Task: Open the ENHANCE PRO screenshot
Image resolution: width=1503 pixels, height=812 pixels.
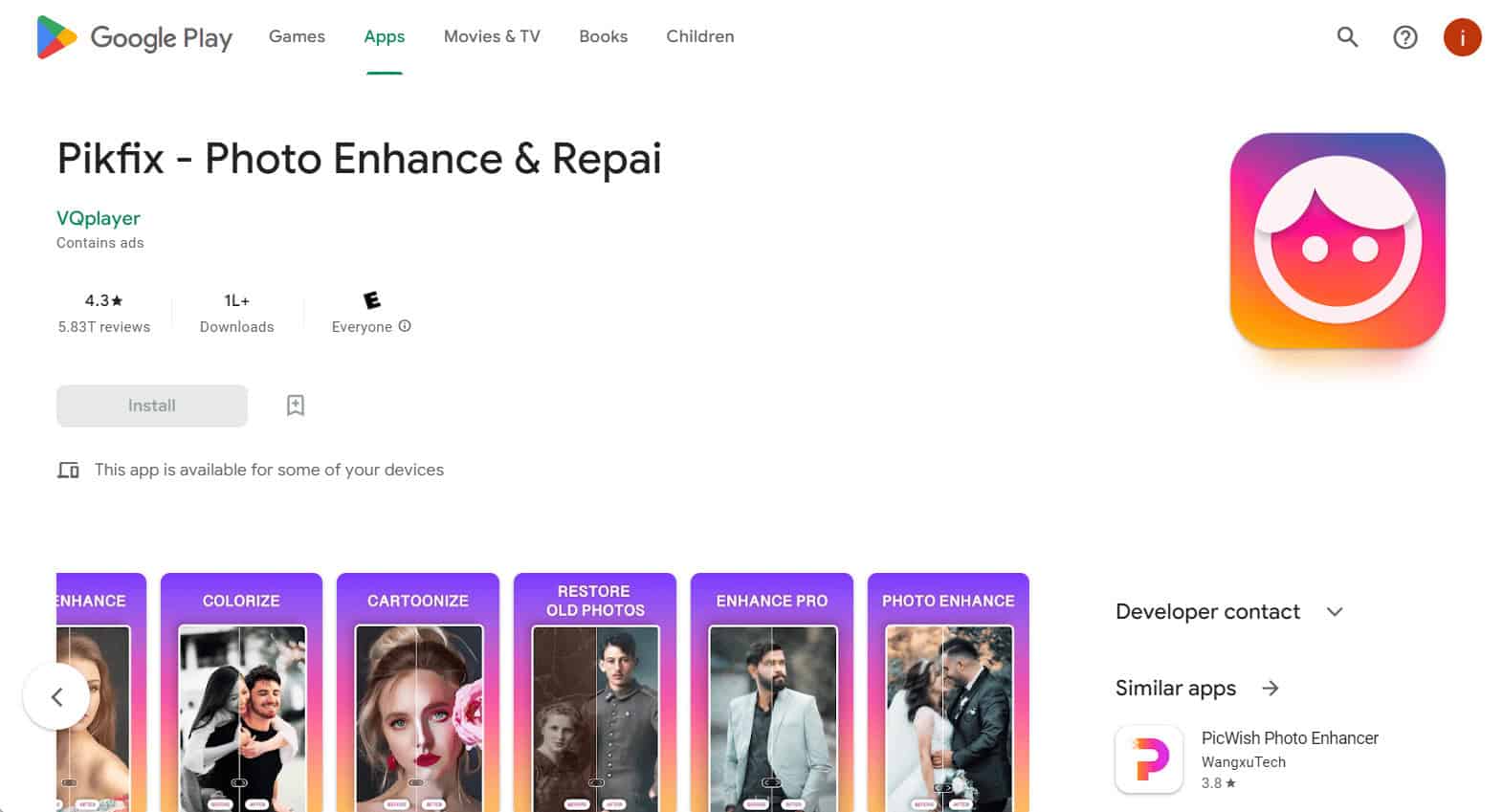Action: [x=771, y=692]
